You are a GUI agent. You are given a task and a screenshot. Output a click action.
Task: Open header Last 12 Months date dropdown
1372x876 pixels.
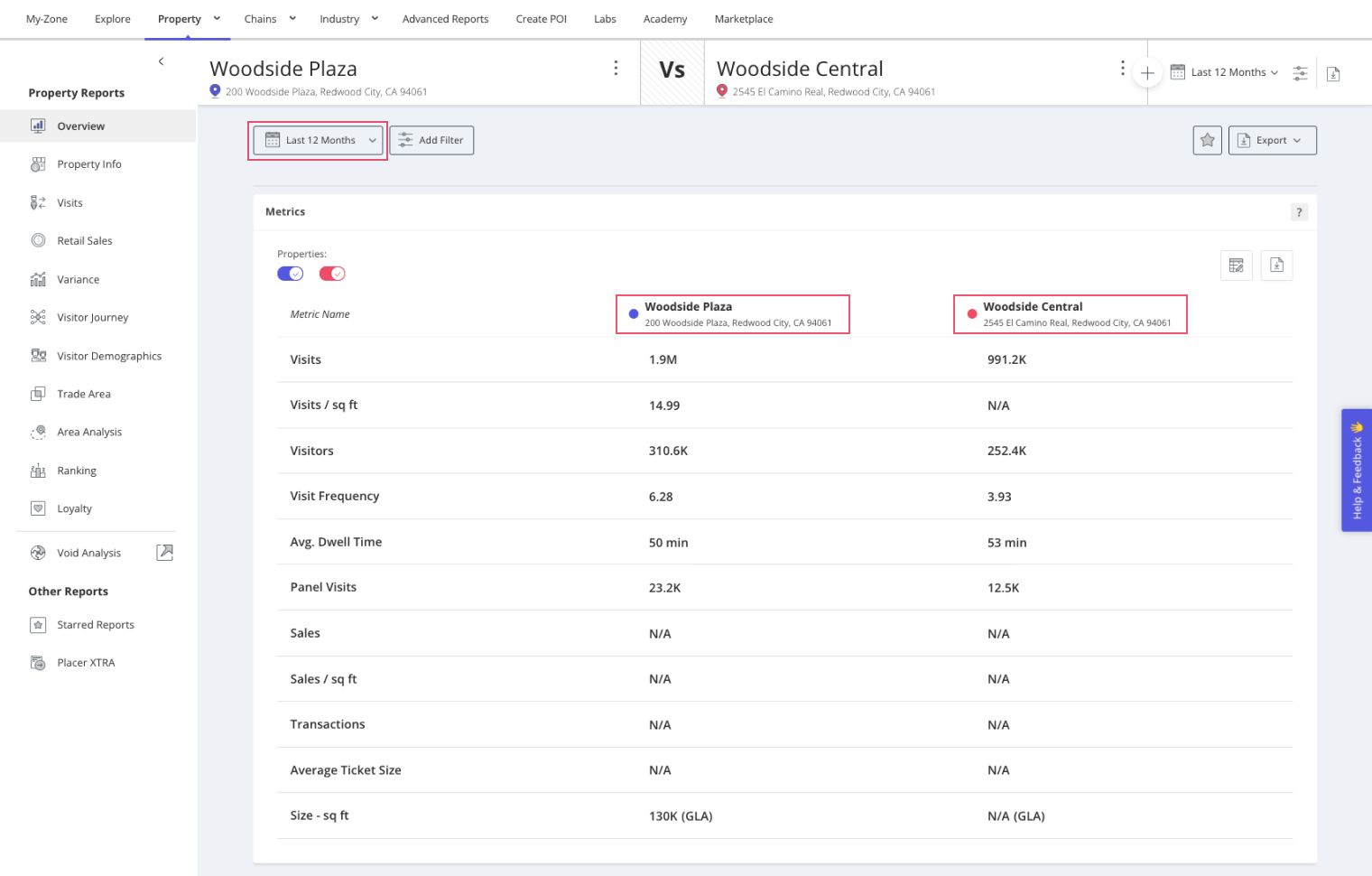pos(1225,72)
